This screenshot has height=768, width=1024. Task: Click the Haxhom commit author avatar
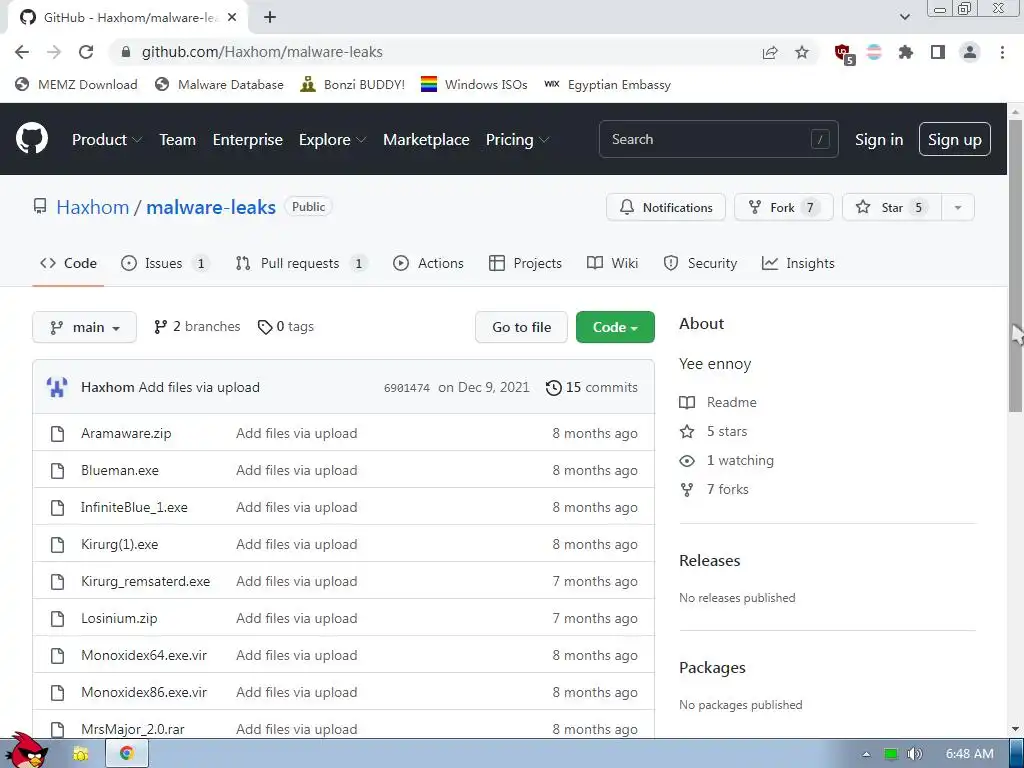[x=57, y=387]
